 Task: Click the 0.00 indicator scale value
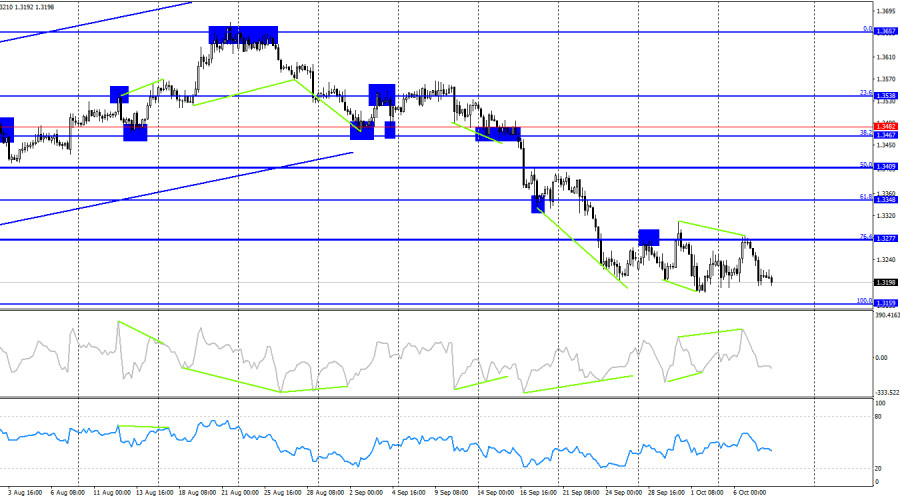(x=881, y=358)
